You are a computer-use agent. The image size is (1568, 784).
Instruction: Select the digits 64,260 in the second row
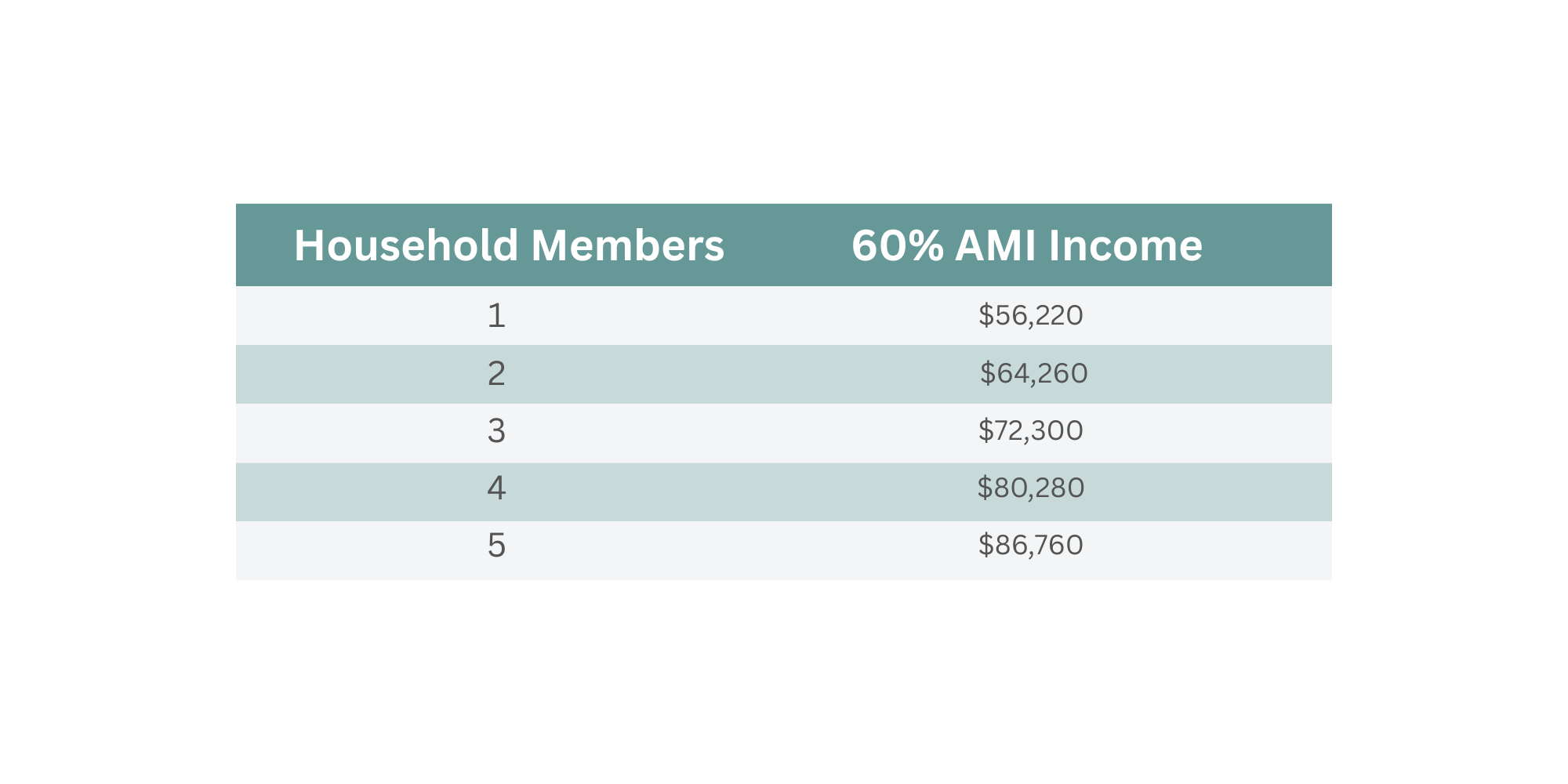1042,373
